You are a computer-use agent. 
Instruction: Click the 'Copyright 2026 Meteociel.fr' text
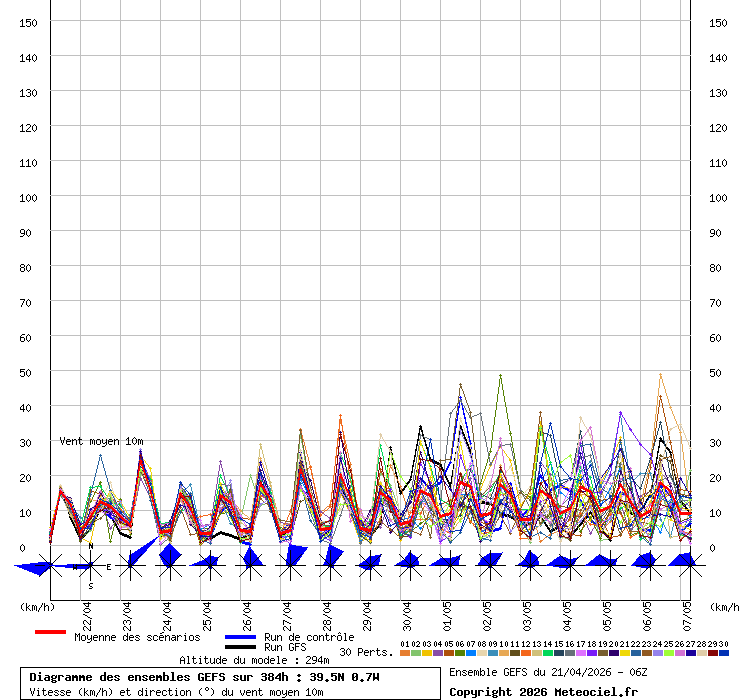tap(543, 692)
